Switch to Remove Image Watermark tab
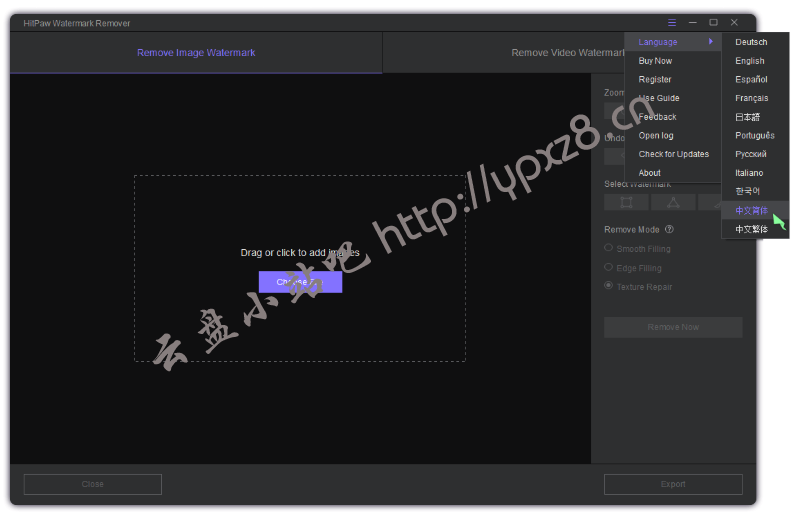 (x=196, y=52)
